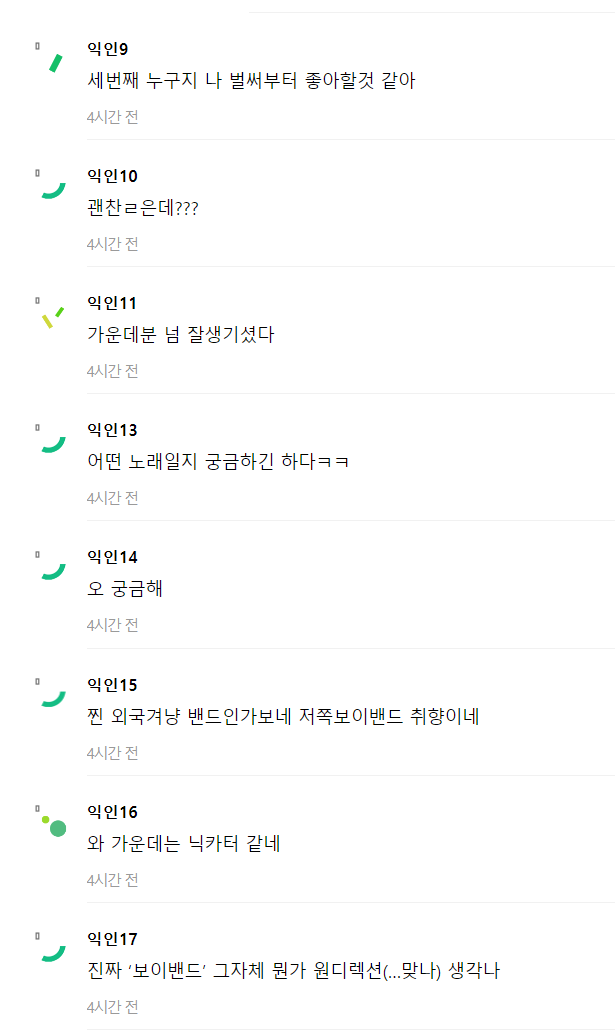Image resolution: width=615 pixels, height=1030 pixels.
Task: Click 익인13's profile avatar icon
Action: click(51, 441)
